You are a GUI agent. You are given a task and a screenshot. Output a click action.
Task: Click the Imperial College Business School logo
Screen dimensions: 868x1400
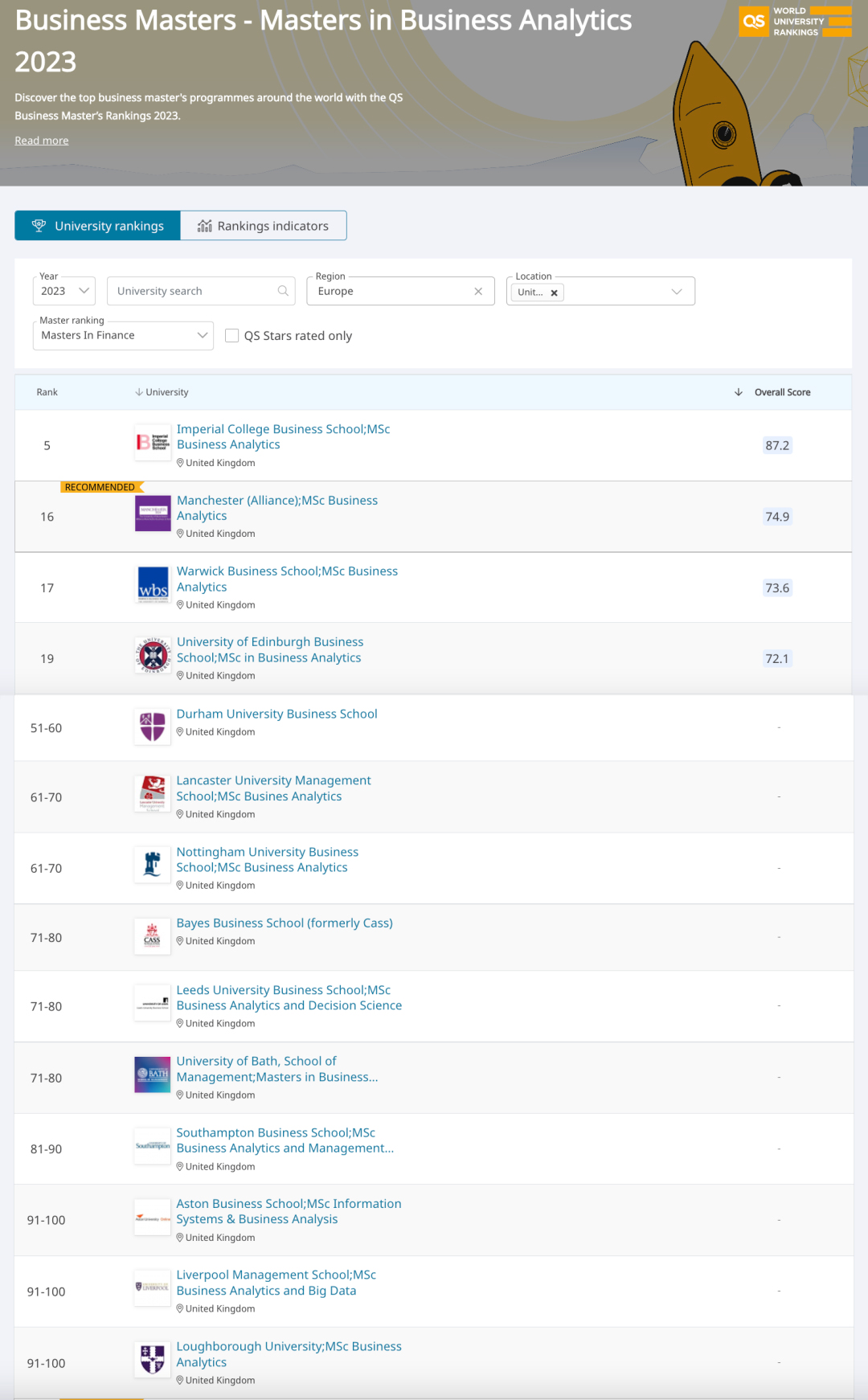(153, 443)
